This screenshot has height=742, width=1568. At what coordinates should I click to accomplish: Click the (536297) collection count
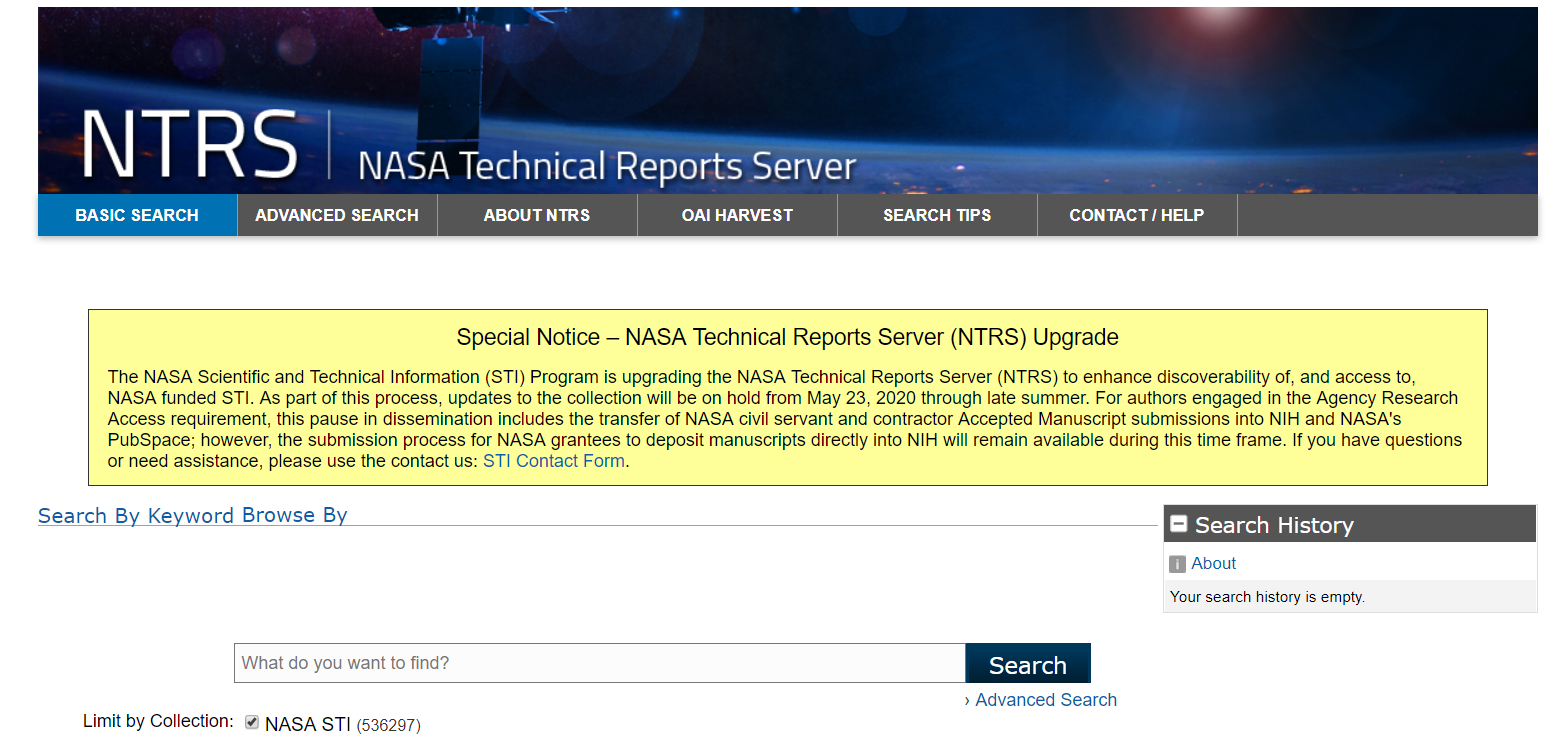pos(389,725)
